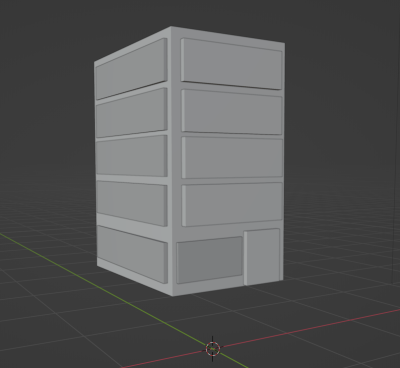Select second-from-top window on the left face
This screenshot has width=400, height=368.
(x=132, y=113)
